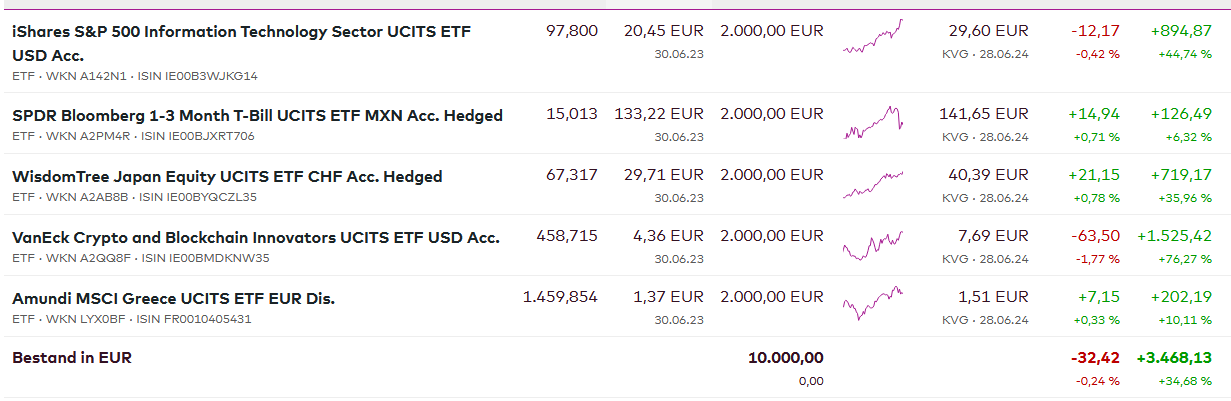Click the Bestand in EUR total row

[x=72, y=358]
